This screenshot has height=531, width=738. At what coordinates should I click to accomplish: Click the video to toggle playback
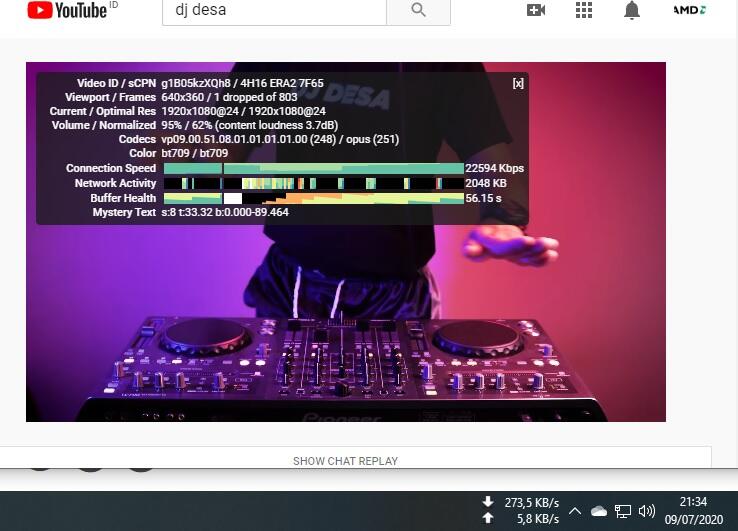coord(345,300)
